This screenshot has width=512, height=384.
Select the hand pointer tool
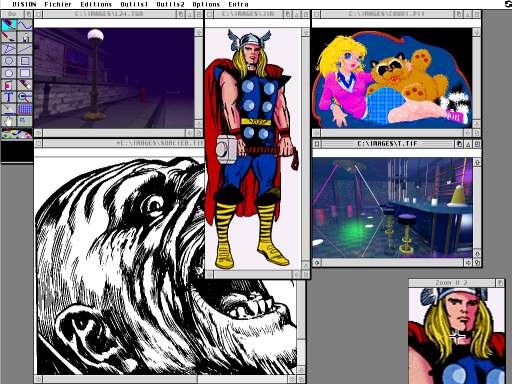point(9,121)
